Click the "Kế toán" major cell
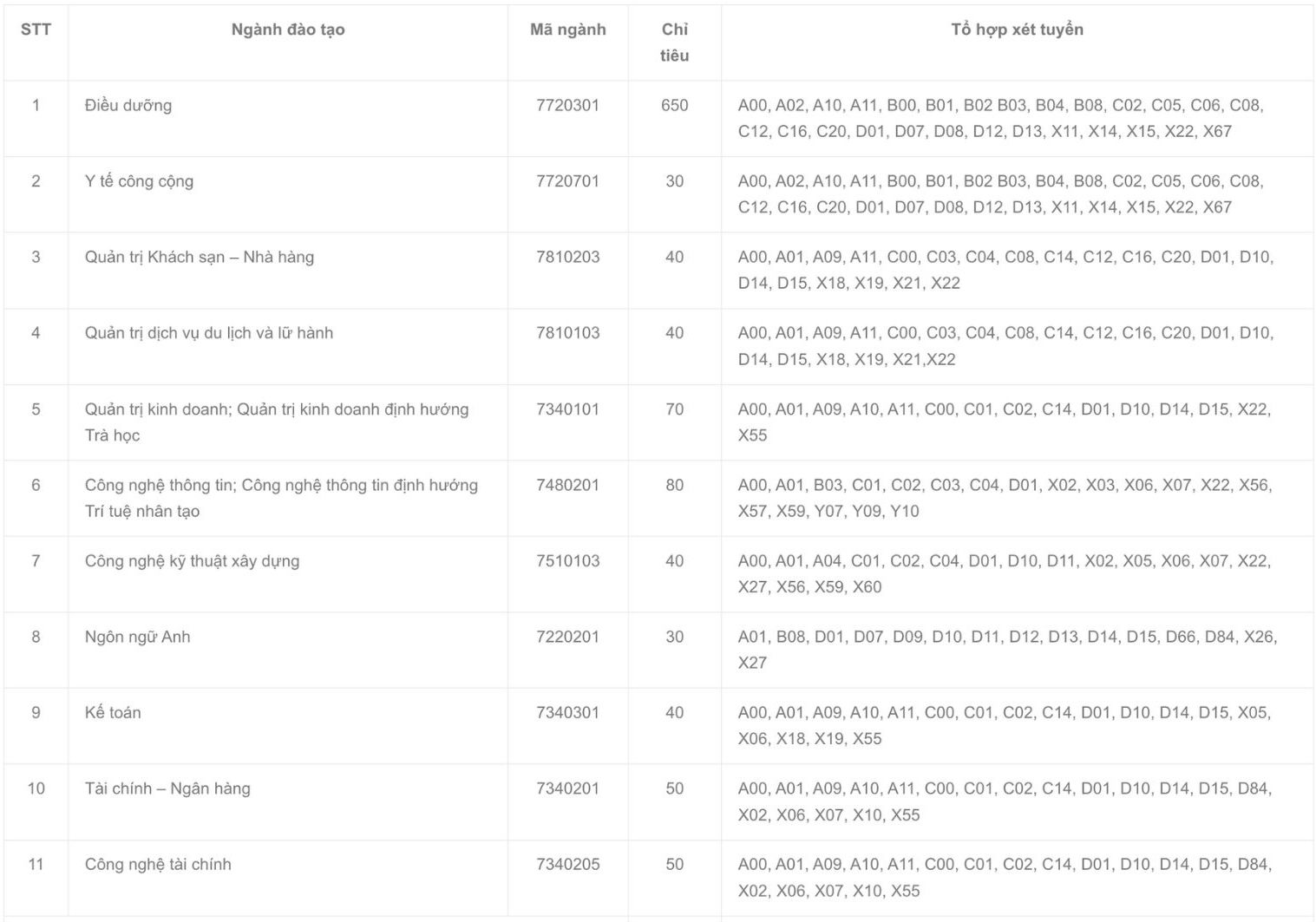Screen dimensions: 1316x922 click(113, 713)
